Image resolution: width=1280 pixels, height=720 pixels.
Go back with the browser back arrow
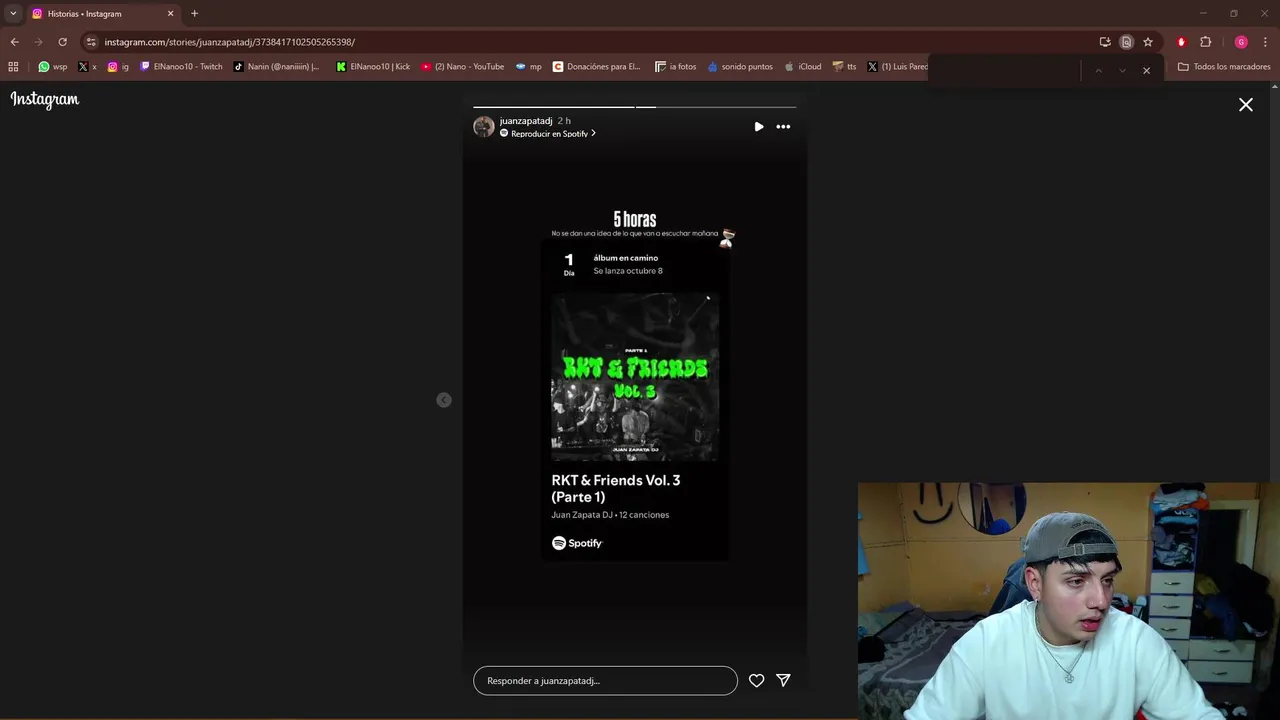point(14,42)
